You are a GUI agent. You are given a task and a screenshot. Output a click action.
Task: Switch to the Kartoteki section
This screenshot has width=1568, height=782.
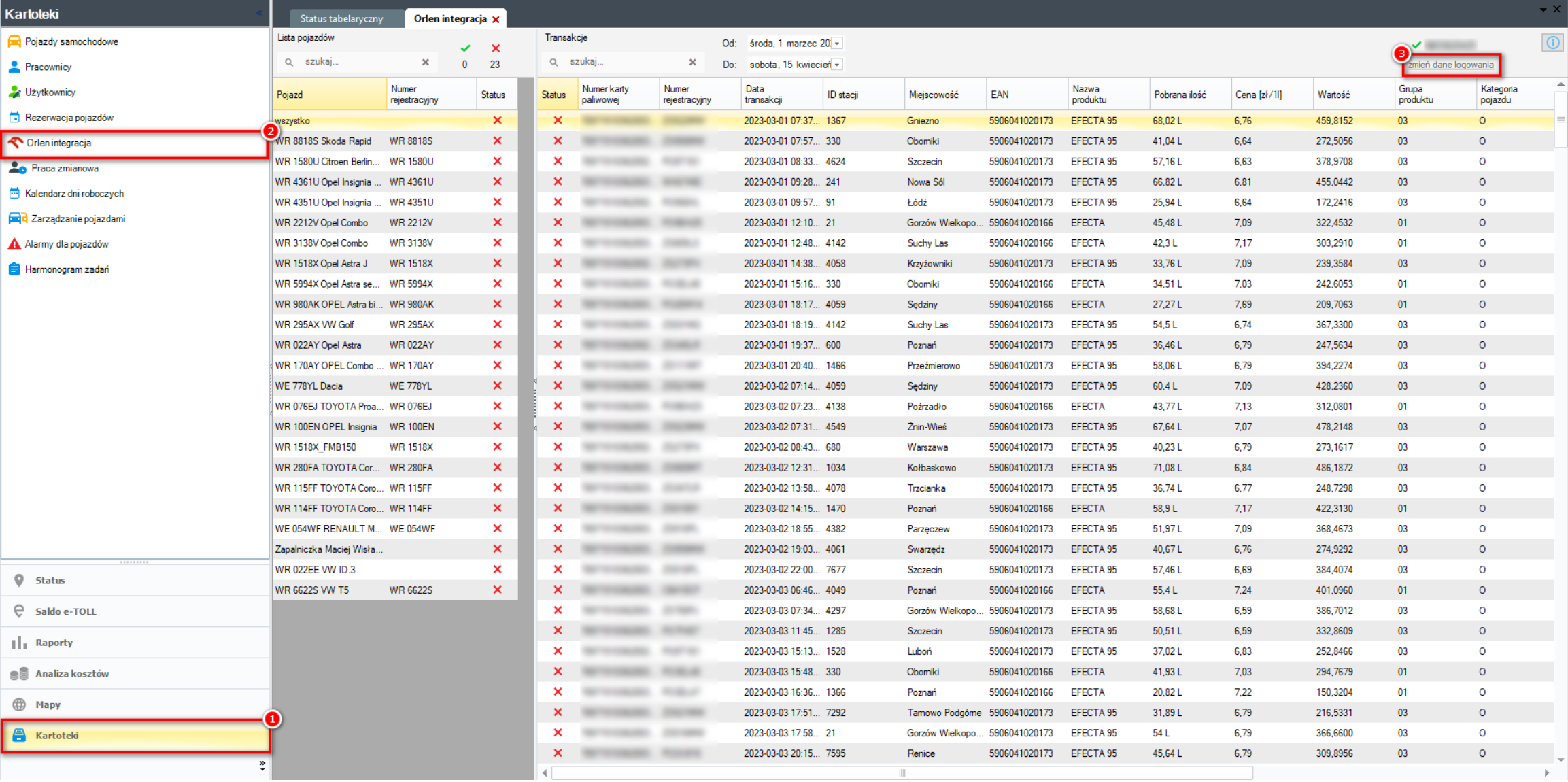coord(135,735)
